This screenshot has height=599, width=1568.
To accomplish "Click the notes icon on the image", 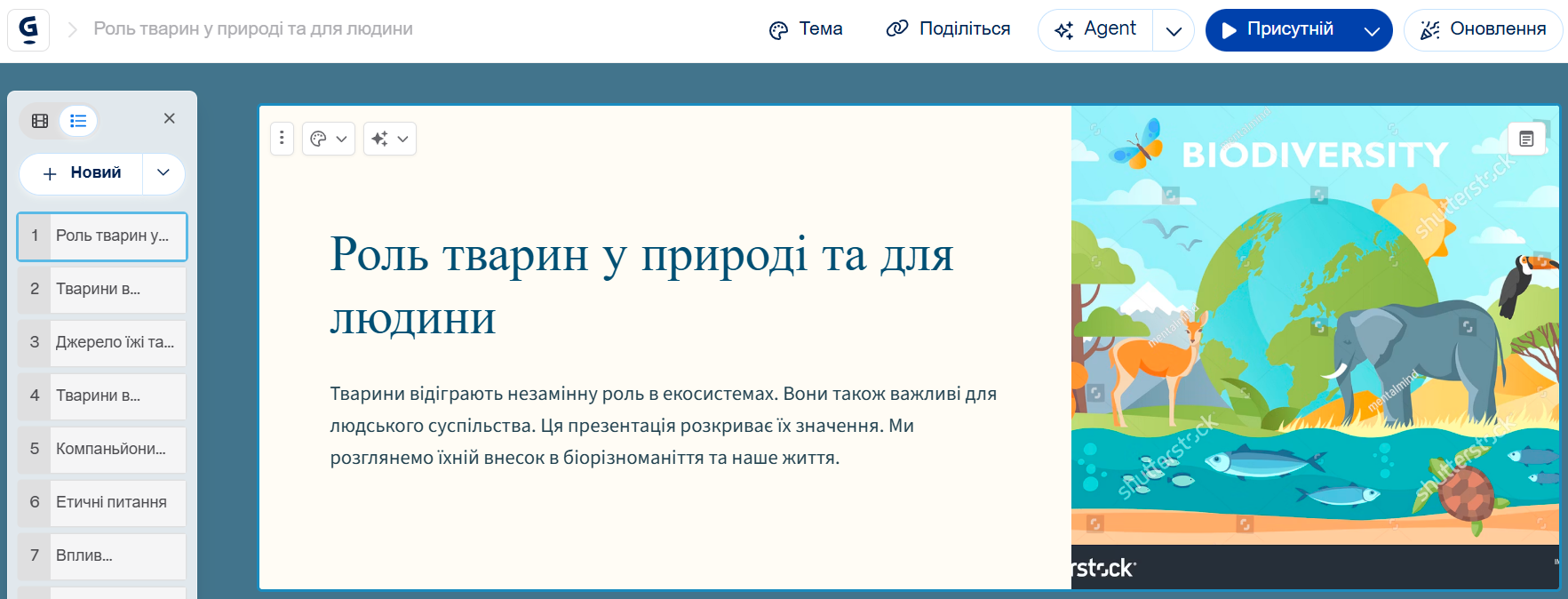I will coord(1526,139).
